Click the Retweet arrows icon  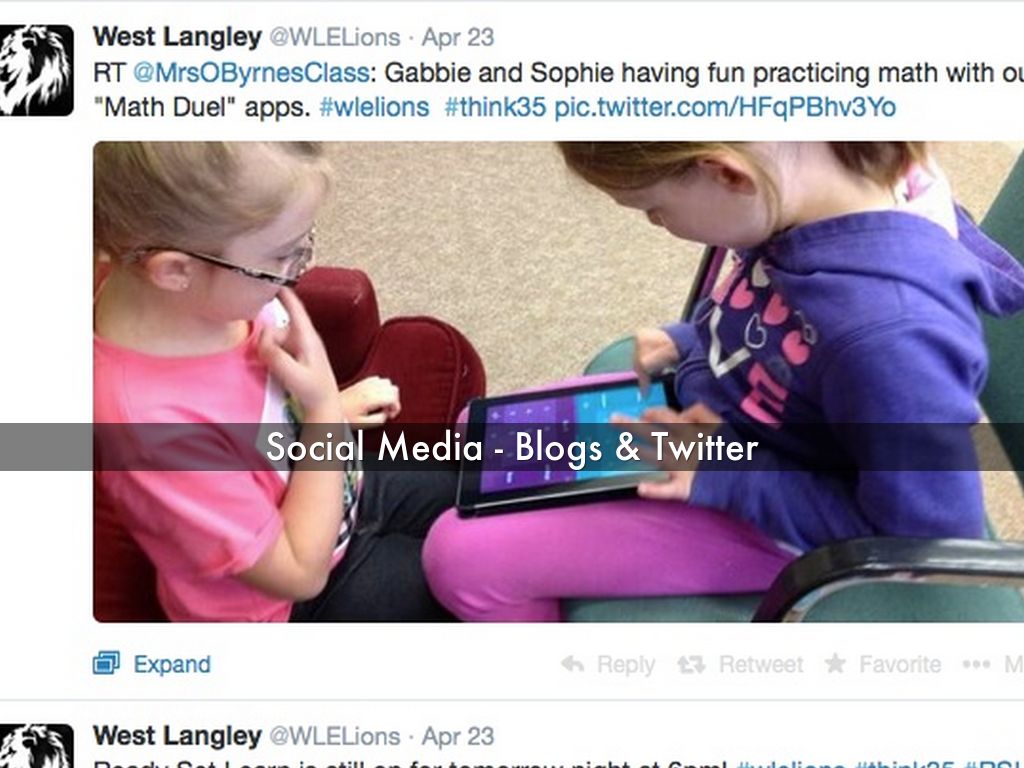(691, 665)
